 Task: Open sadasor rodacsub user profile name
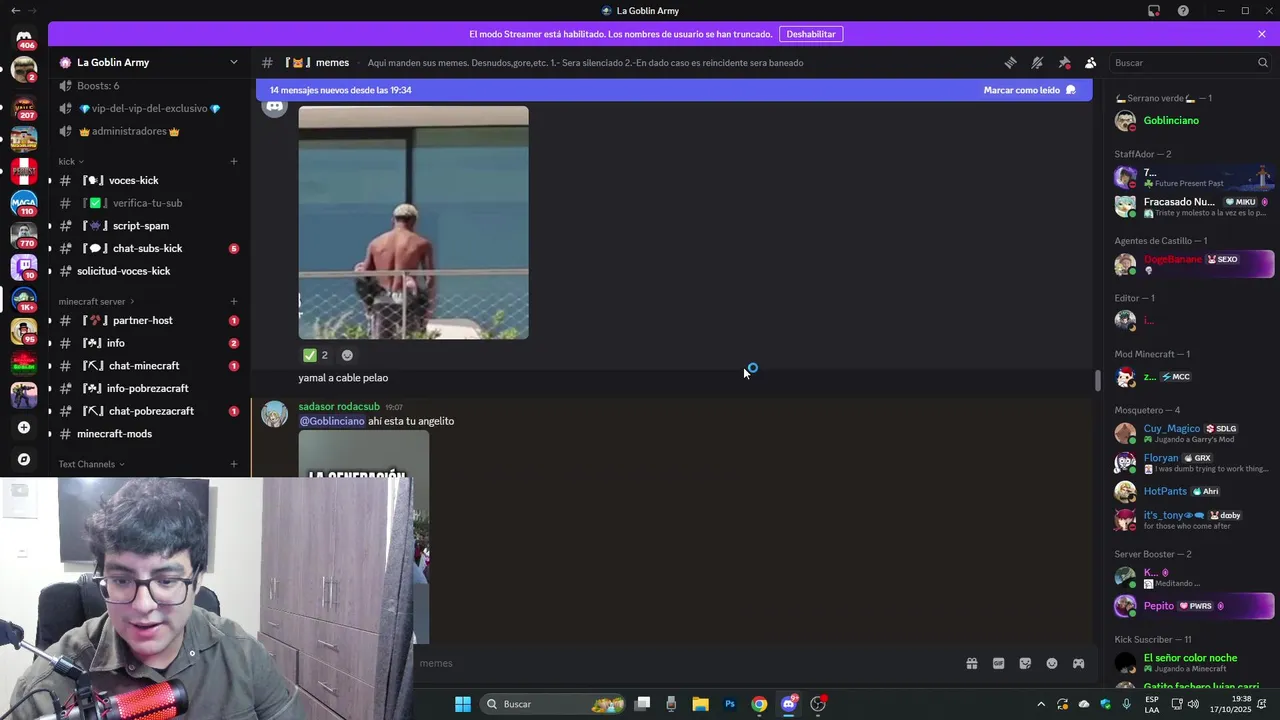click(339, 407)
